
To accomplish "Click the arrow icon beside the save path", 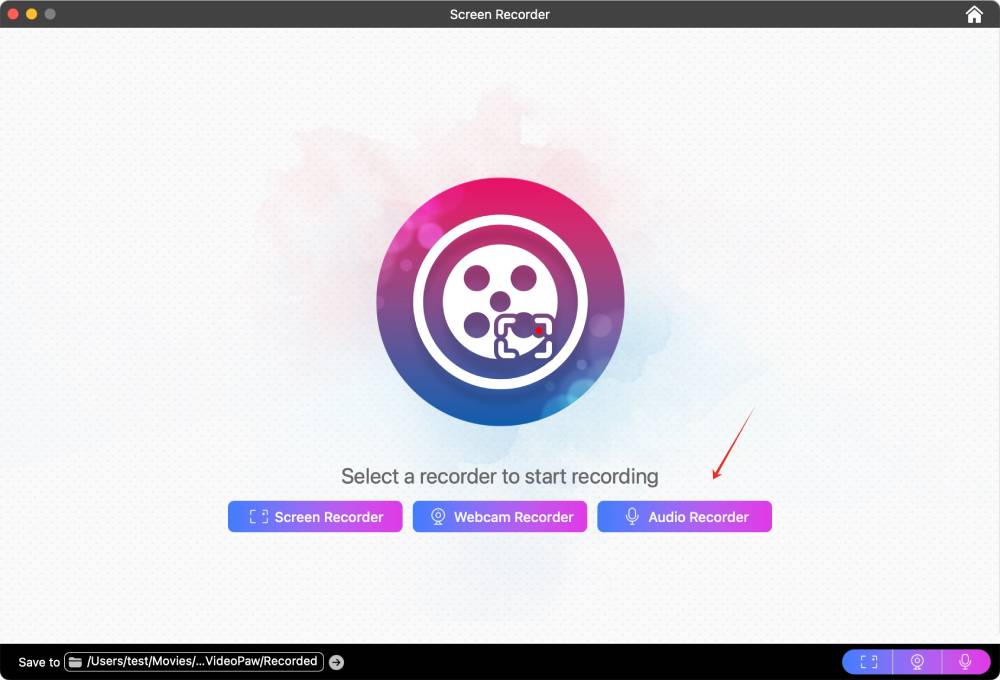I will click(x=337, y=661).
